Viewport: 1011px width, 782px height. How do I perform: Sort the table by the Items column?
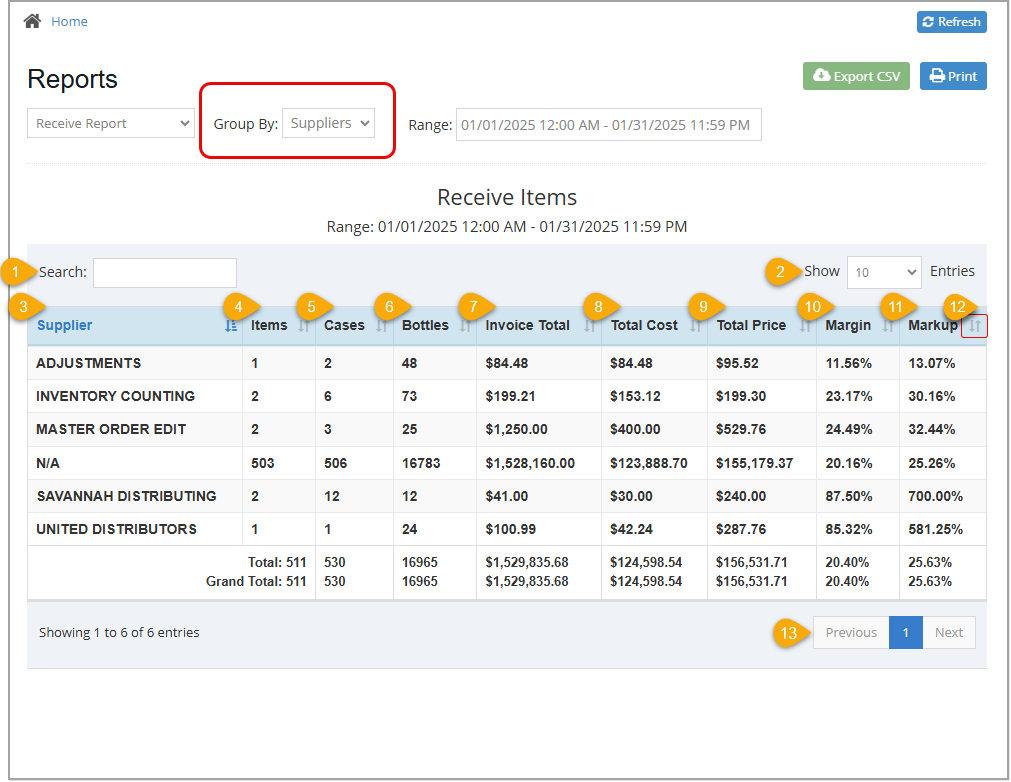(x=302, y=327)
